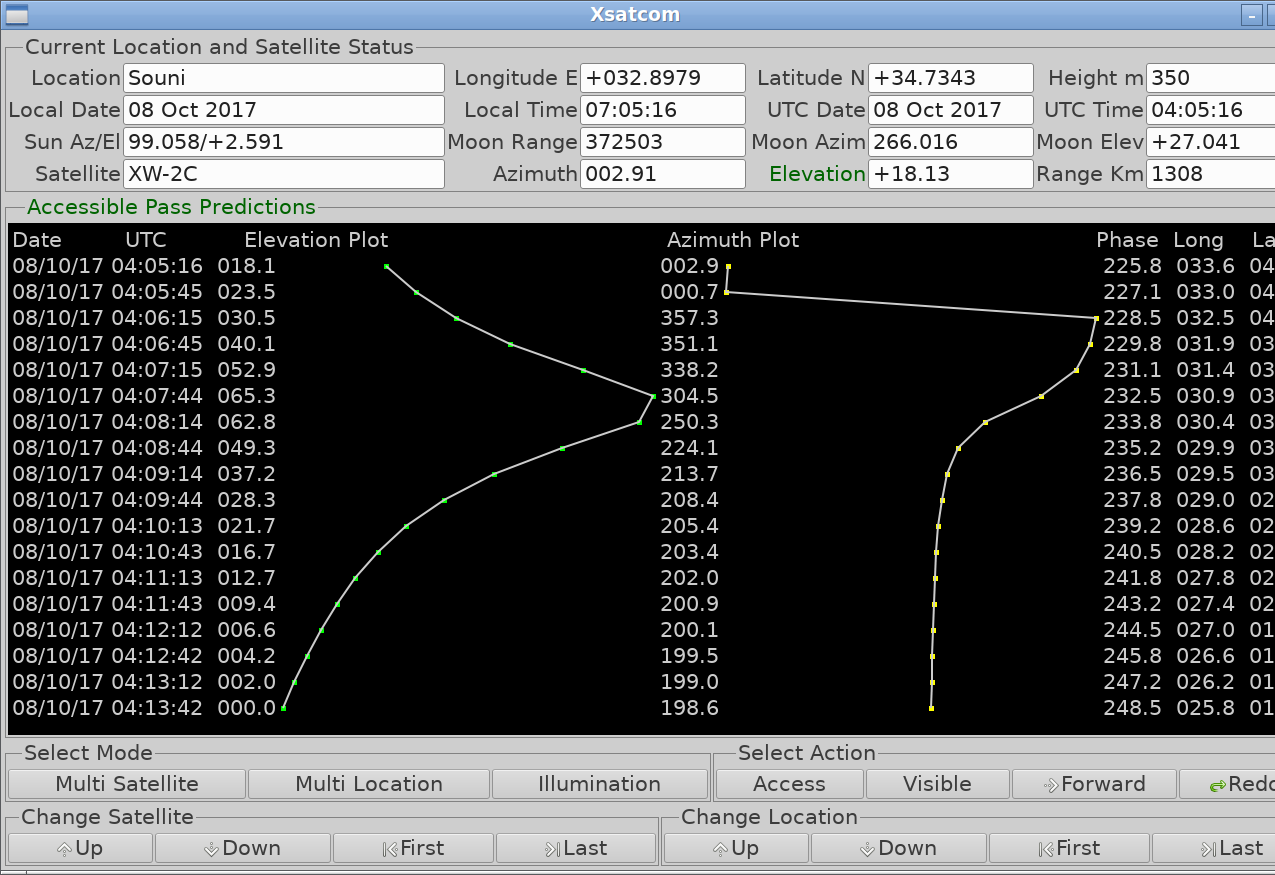Select Multi Satellite mode
Screen dimensions: 1275x875
click(x=127, y=784)
